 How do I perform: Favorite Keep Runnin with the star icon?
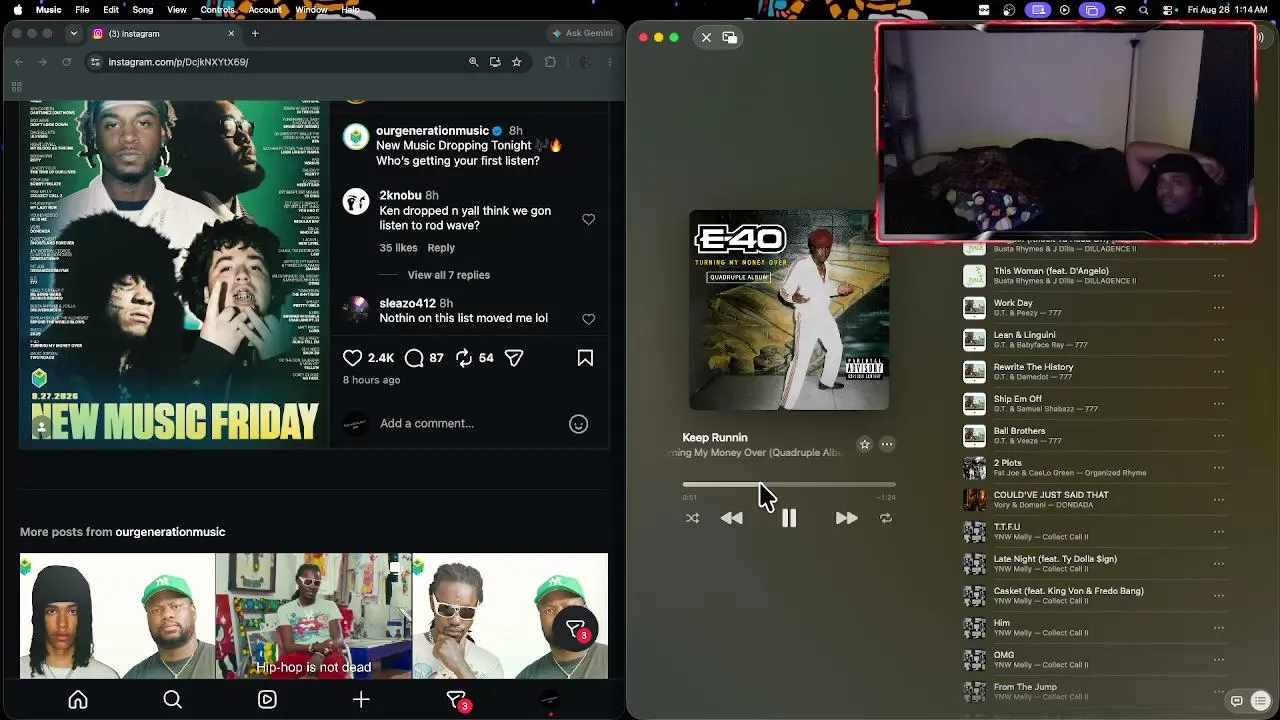(x=865, y=444)
